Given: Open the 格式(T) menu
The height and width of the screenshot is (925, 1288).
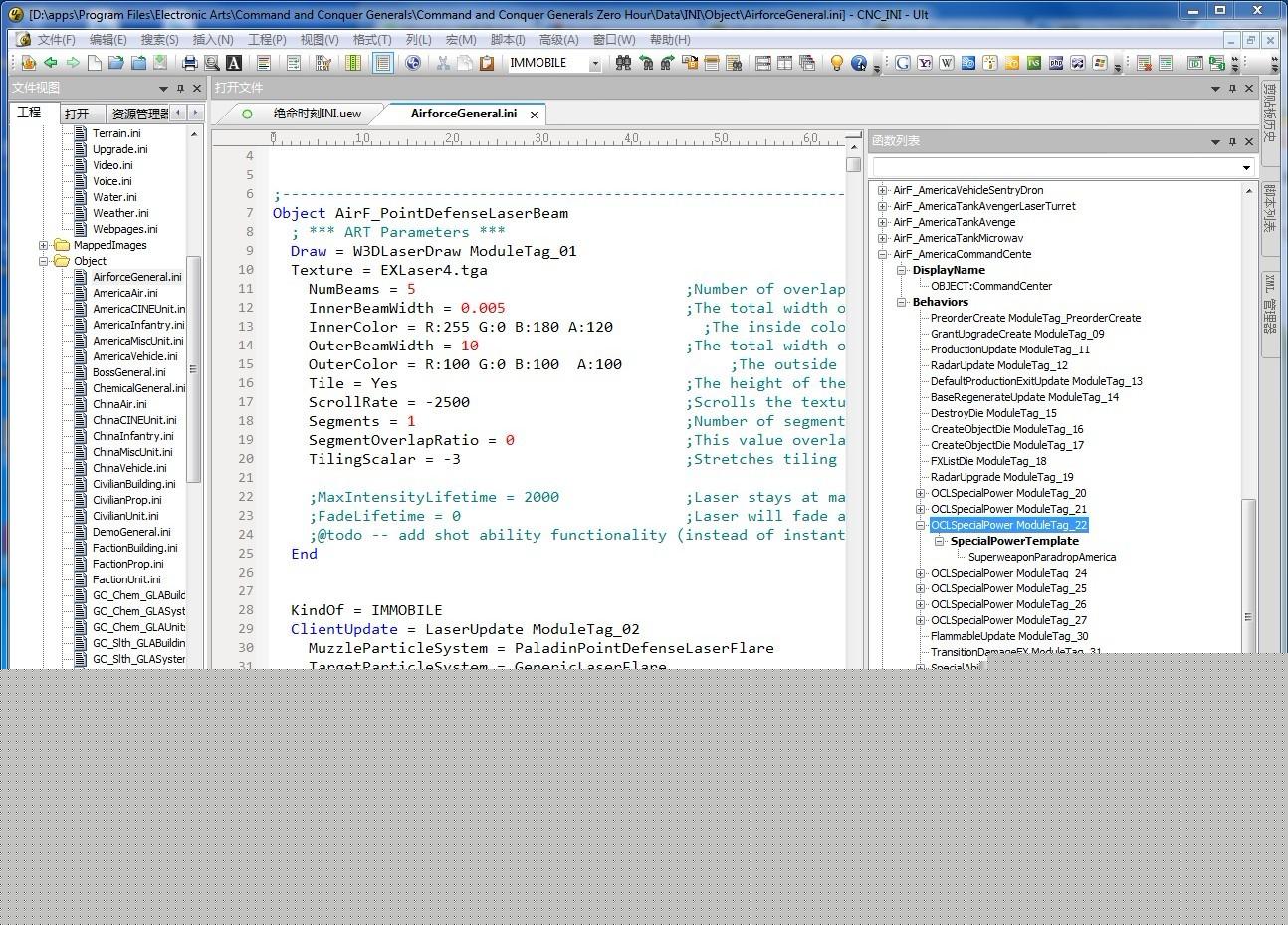Looking at the screenshot, I should click(372, 40).
